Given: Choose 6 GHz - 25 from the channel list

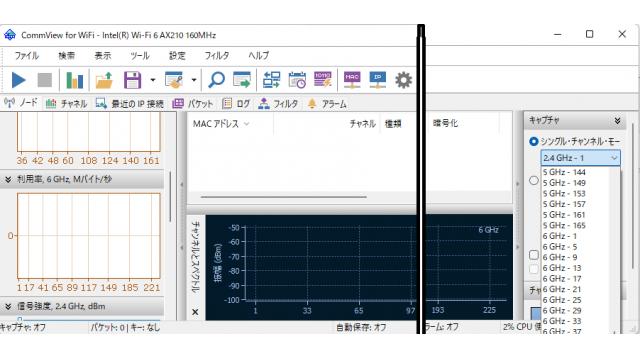Looking at the screenshot, I should point(562,300).
